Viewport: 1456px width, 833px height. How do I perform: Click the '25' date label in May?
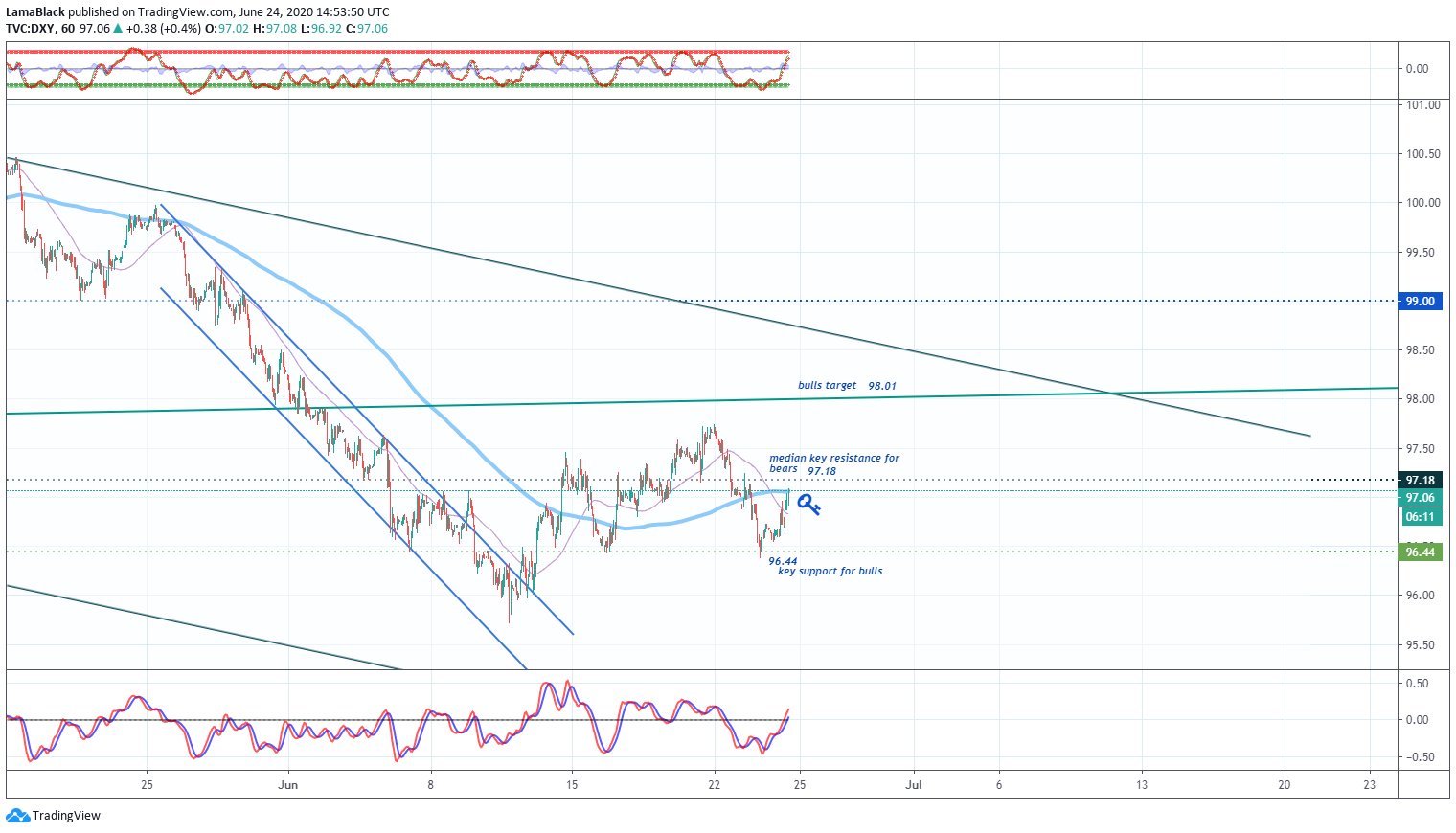[147, 785]
